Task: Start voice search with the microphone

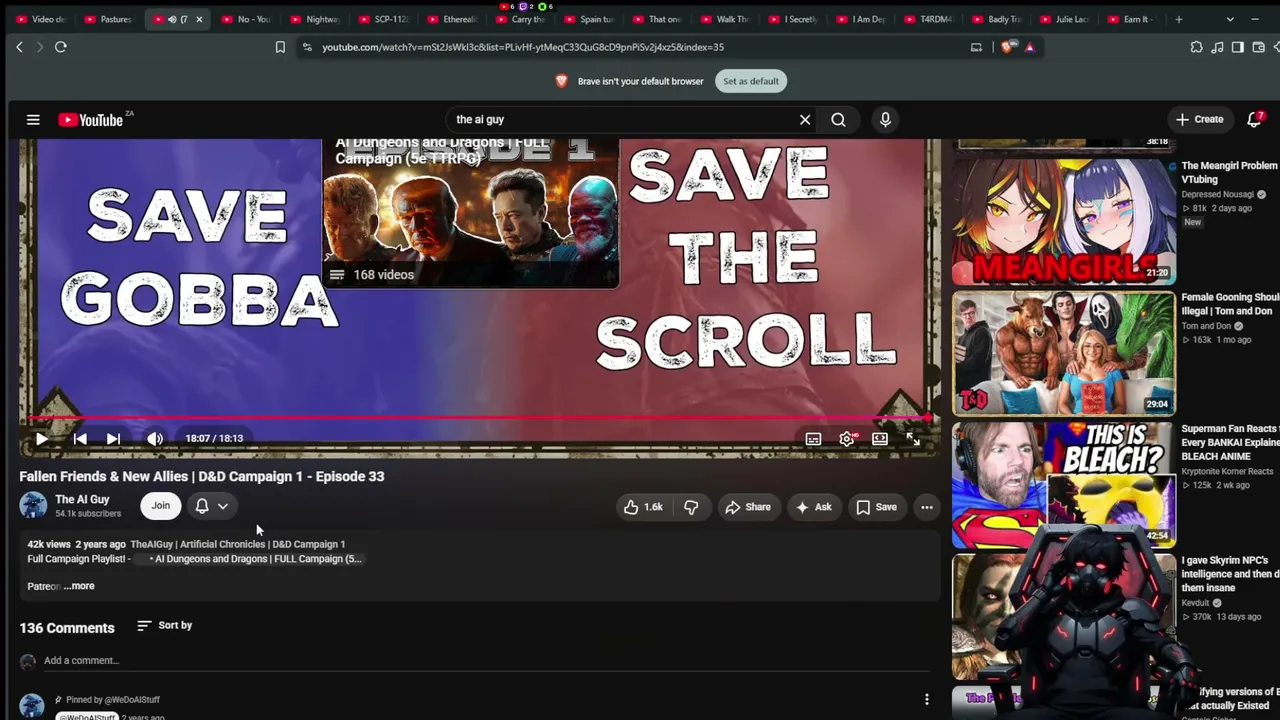Action: (x=885, y=120)
